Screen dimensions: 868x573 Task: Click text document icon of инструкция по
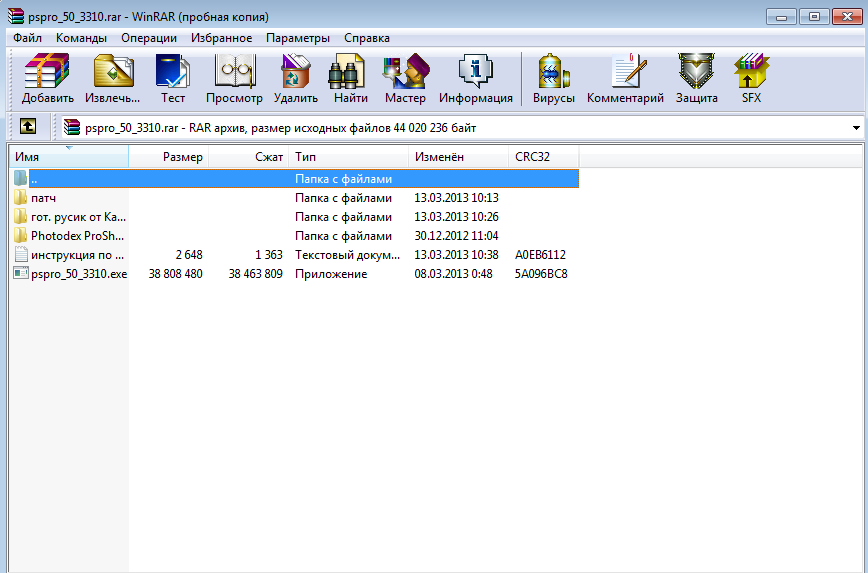pyautogui.click(x=21, y=255)
